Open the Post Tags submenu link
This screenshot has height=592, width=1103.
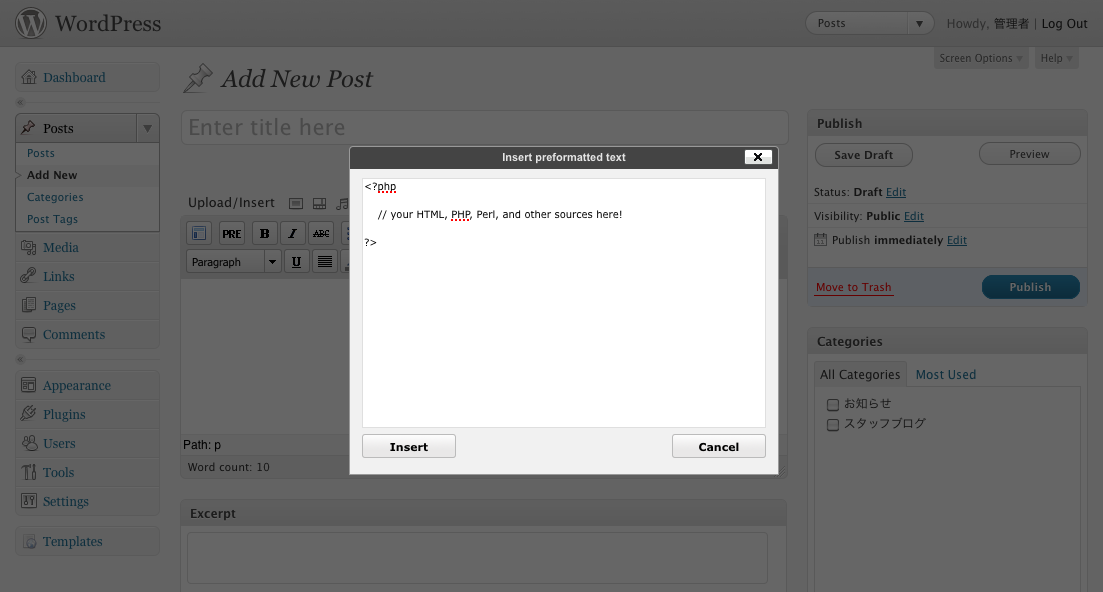(52, 219)
